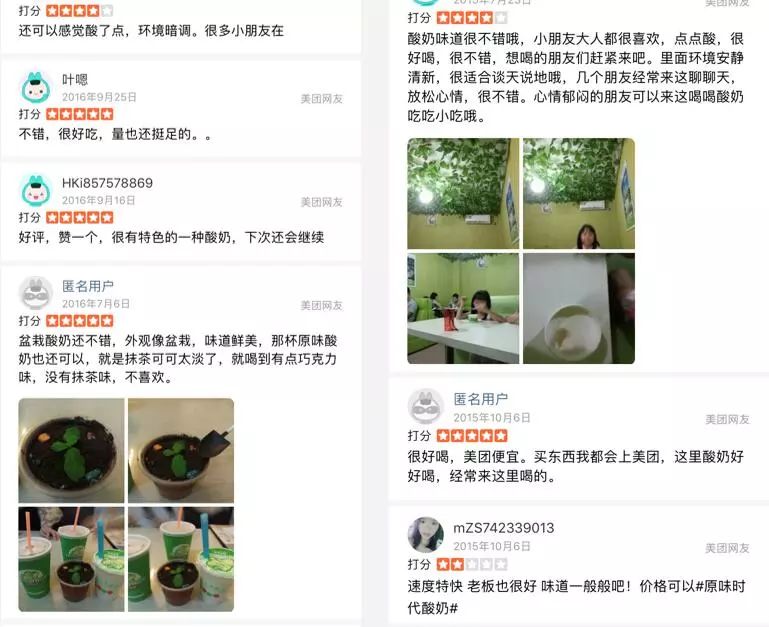Open avatar of user 叶嗯
769x627 pixels.
click(x=36, y=87)
